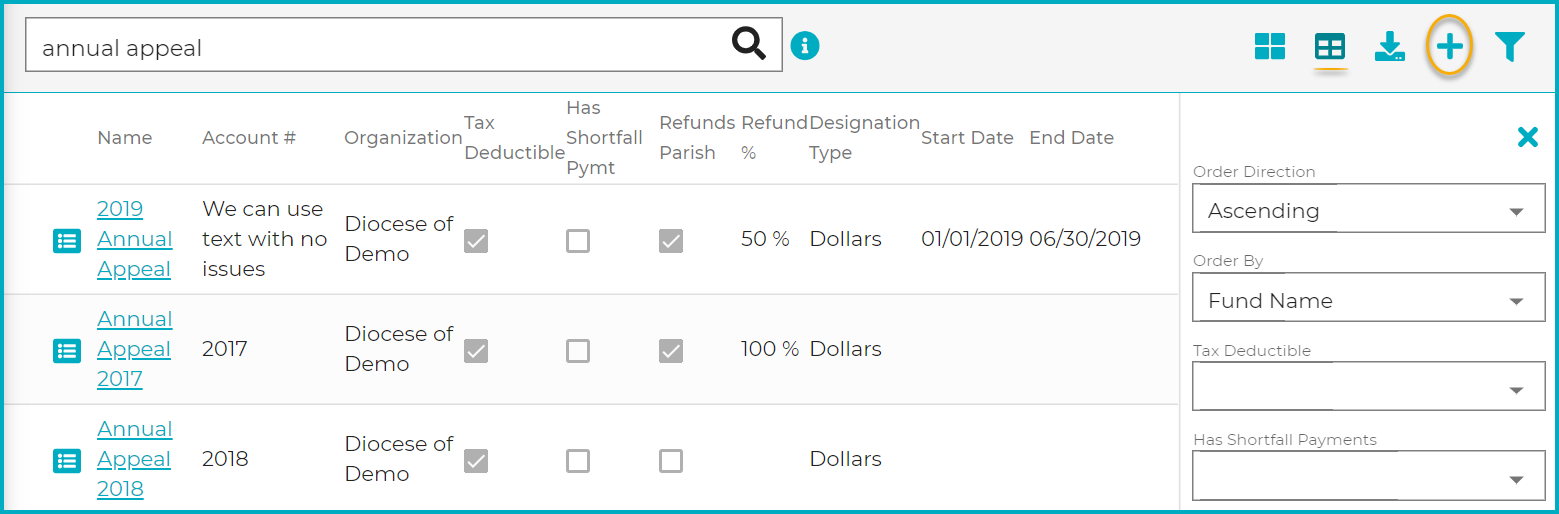The width and height of the screenshot is (1559, 514).
Task: Click the download export icon
Action: 1390,46
